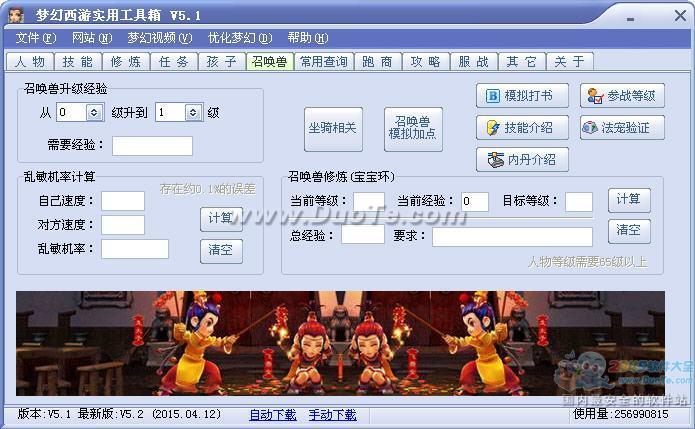Viewport: 695px width, 429px height.
Task: Focus the 对方速度 input field
Action: click(123, 225)
